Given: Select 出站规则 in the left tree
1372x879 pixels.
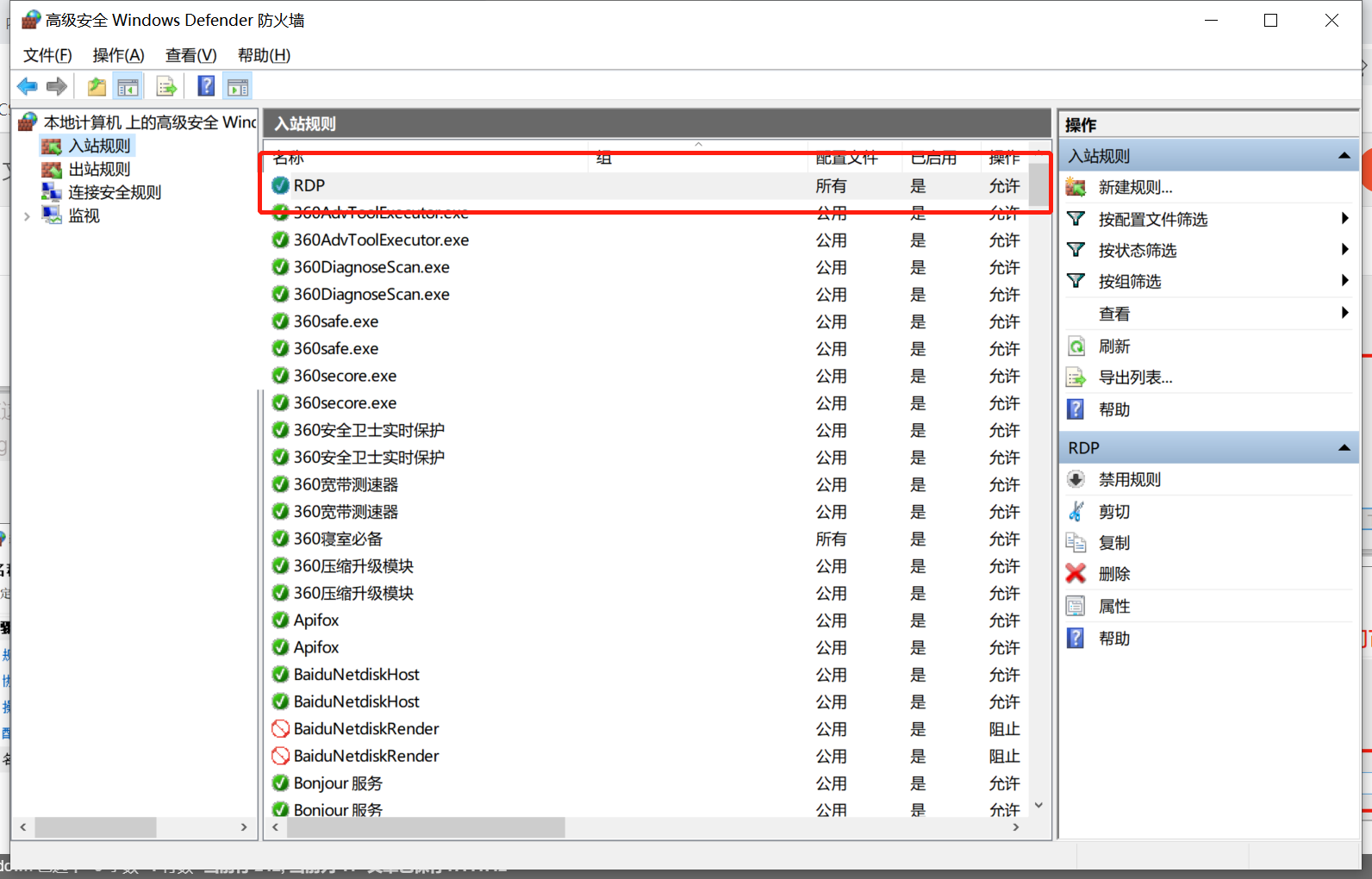Looking at the screenshot, I should coord(99,170).
